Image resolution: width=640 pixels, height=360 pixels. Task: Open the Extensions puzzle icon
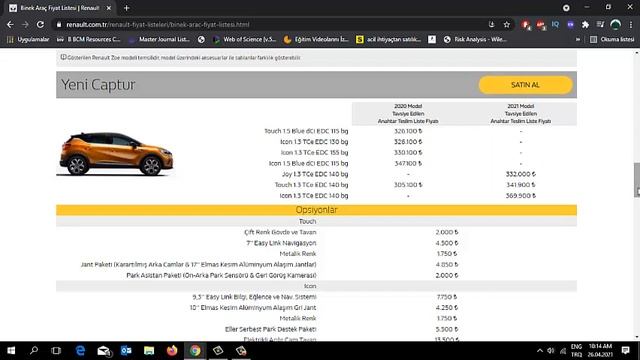[585, 24]
